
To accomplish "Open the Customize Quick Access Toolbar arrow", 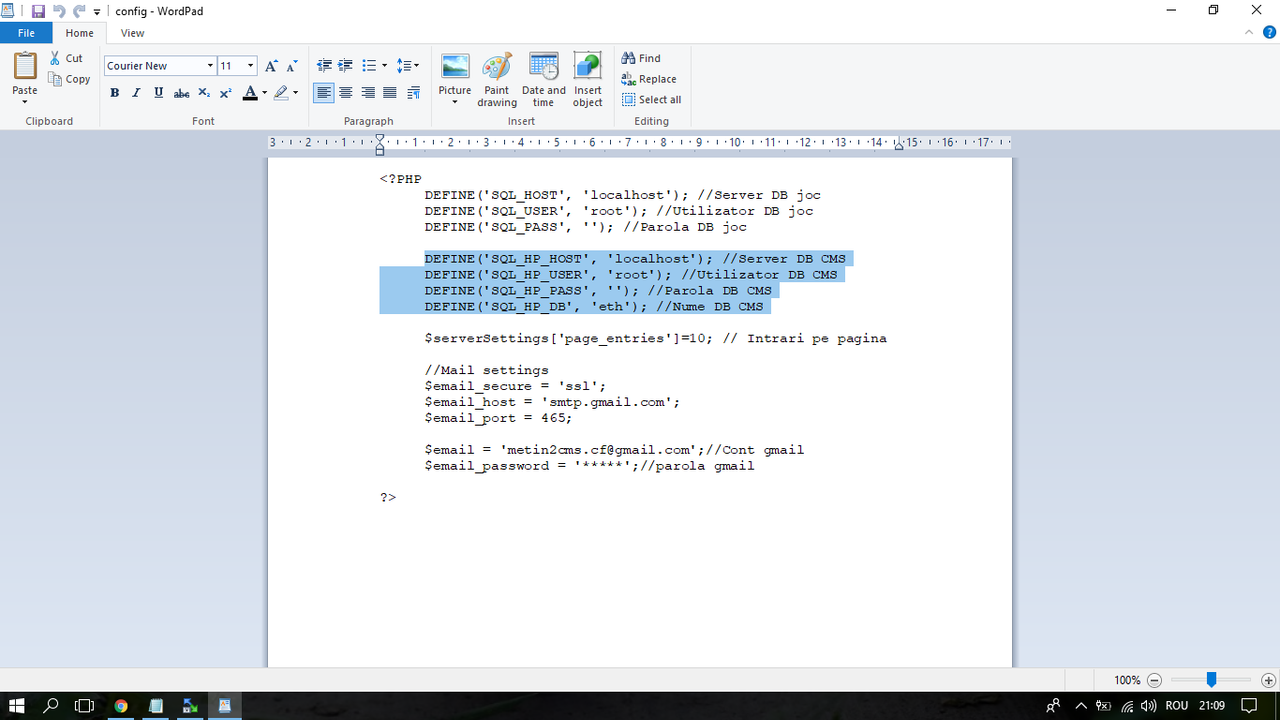I will pos(97,12).
